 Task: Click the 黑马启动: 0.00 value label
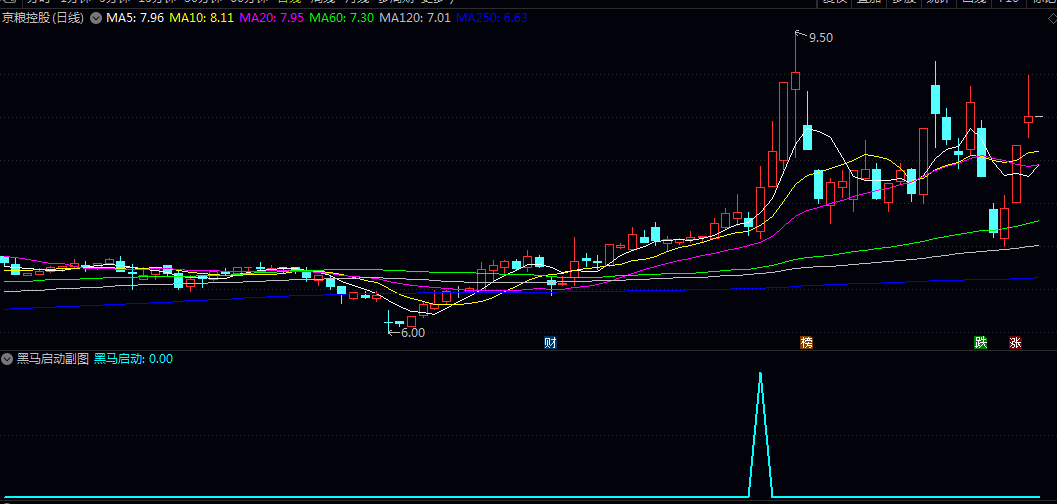tap(133, 359)
